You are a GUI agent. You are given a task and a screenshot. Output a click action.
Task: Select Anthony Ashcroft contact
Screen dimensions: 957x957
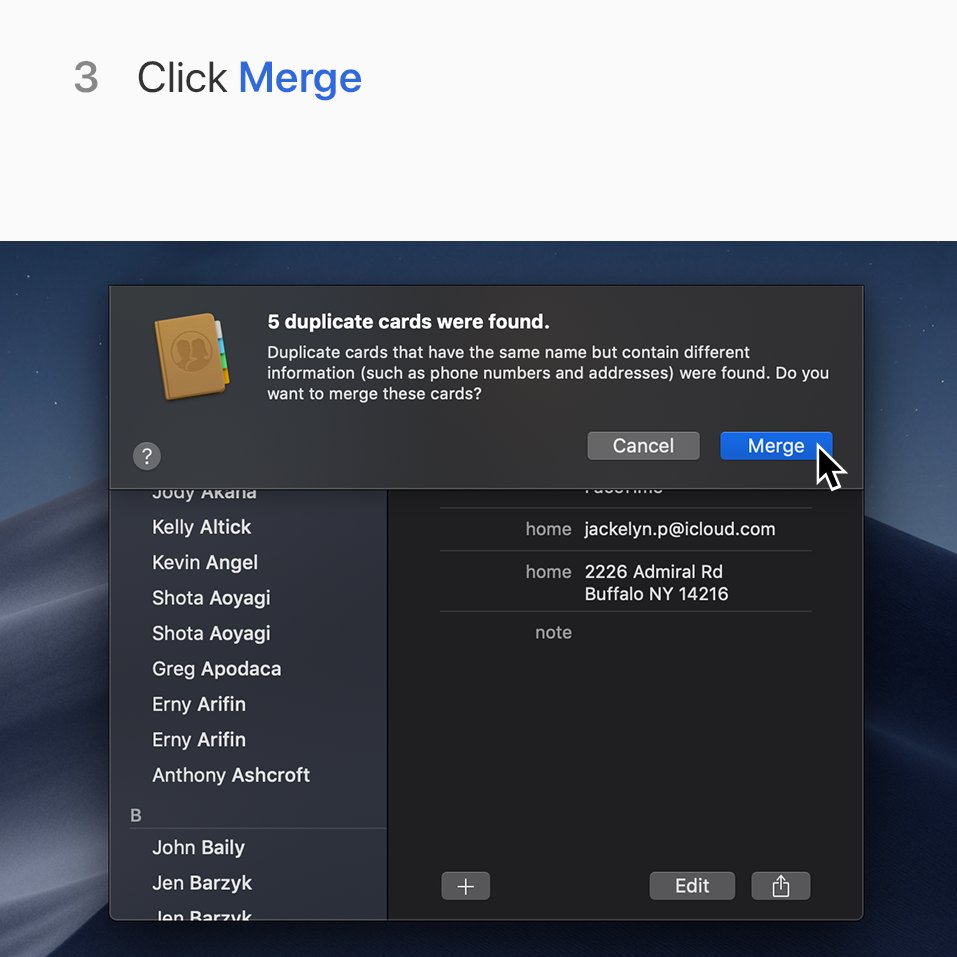coord(231,775)
